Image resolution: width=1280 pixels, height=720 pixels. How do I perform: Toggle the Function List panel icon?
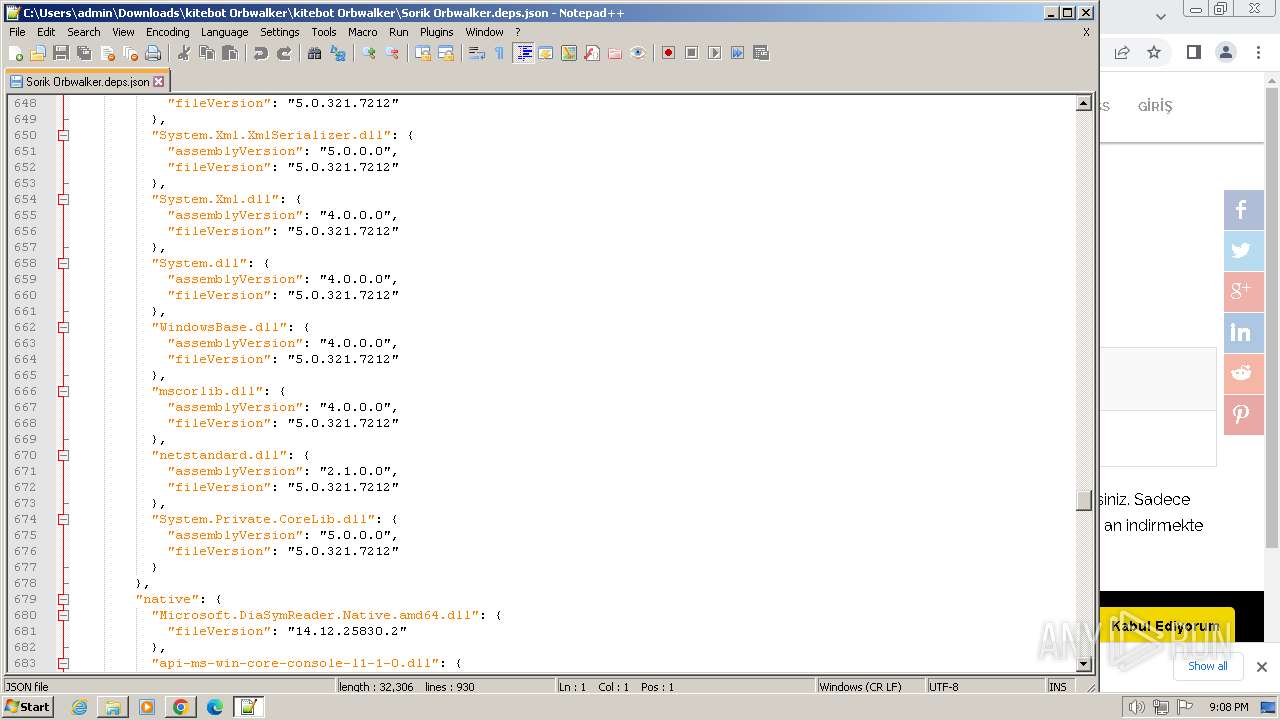point(592,53)
